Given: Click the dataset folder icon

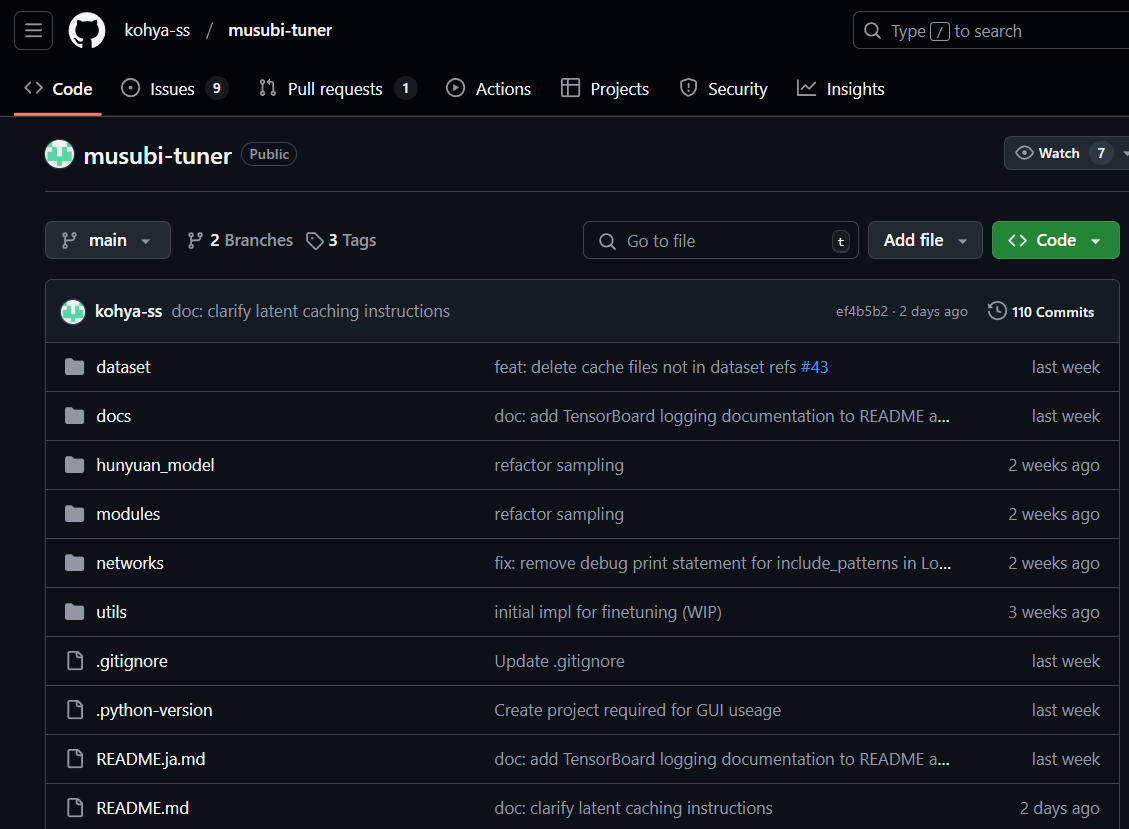Looking at the screenshot, I should click(74, 367).
